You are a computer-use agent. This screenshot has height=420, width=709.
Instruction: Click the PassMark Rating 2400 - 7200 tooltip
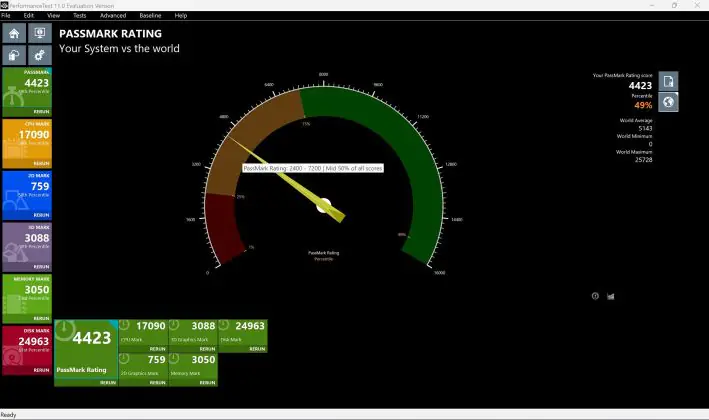point(313,168)
